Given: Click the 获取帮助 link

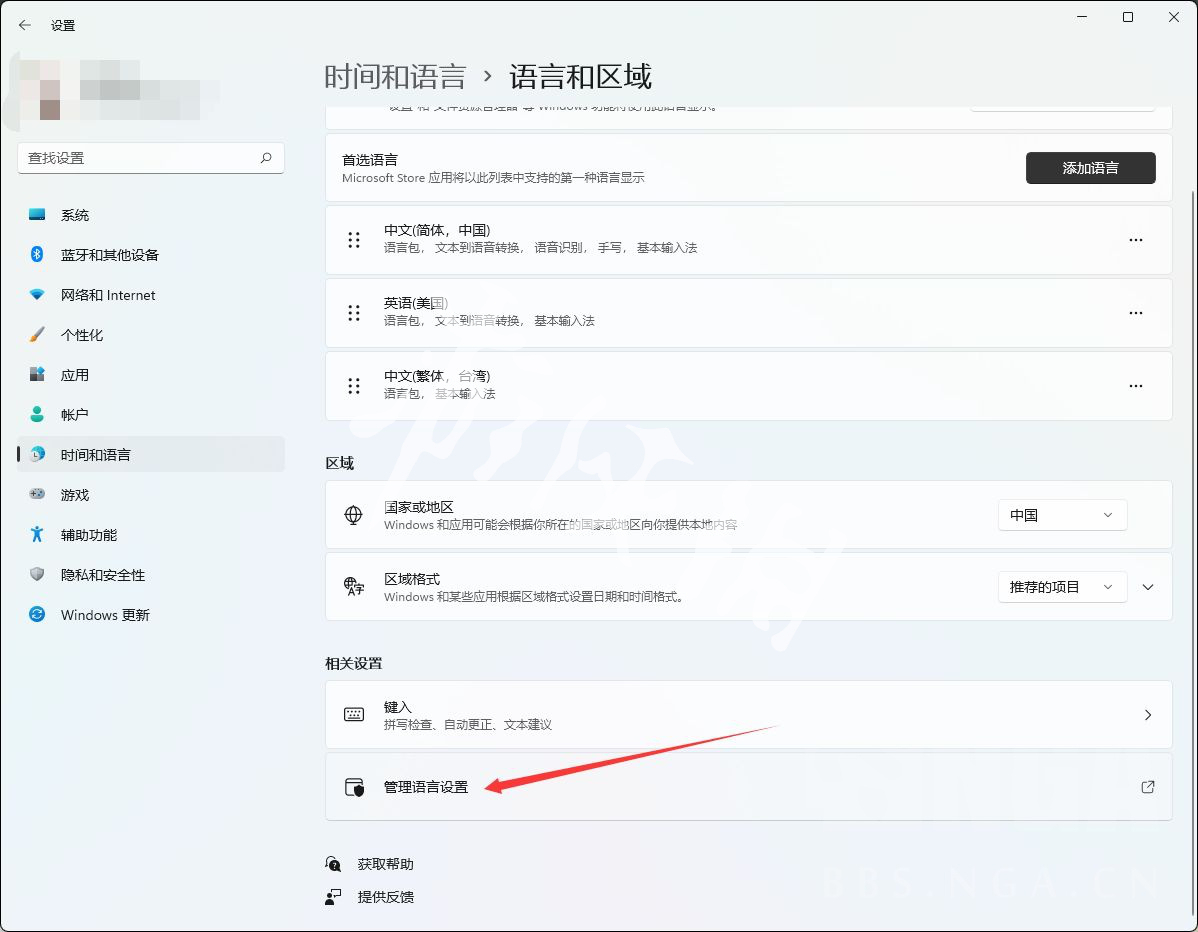Looking at the screenshot, I should click(385, 864).
